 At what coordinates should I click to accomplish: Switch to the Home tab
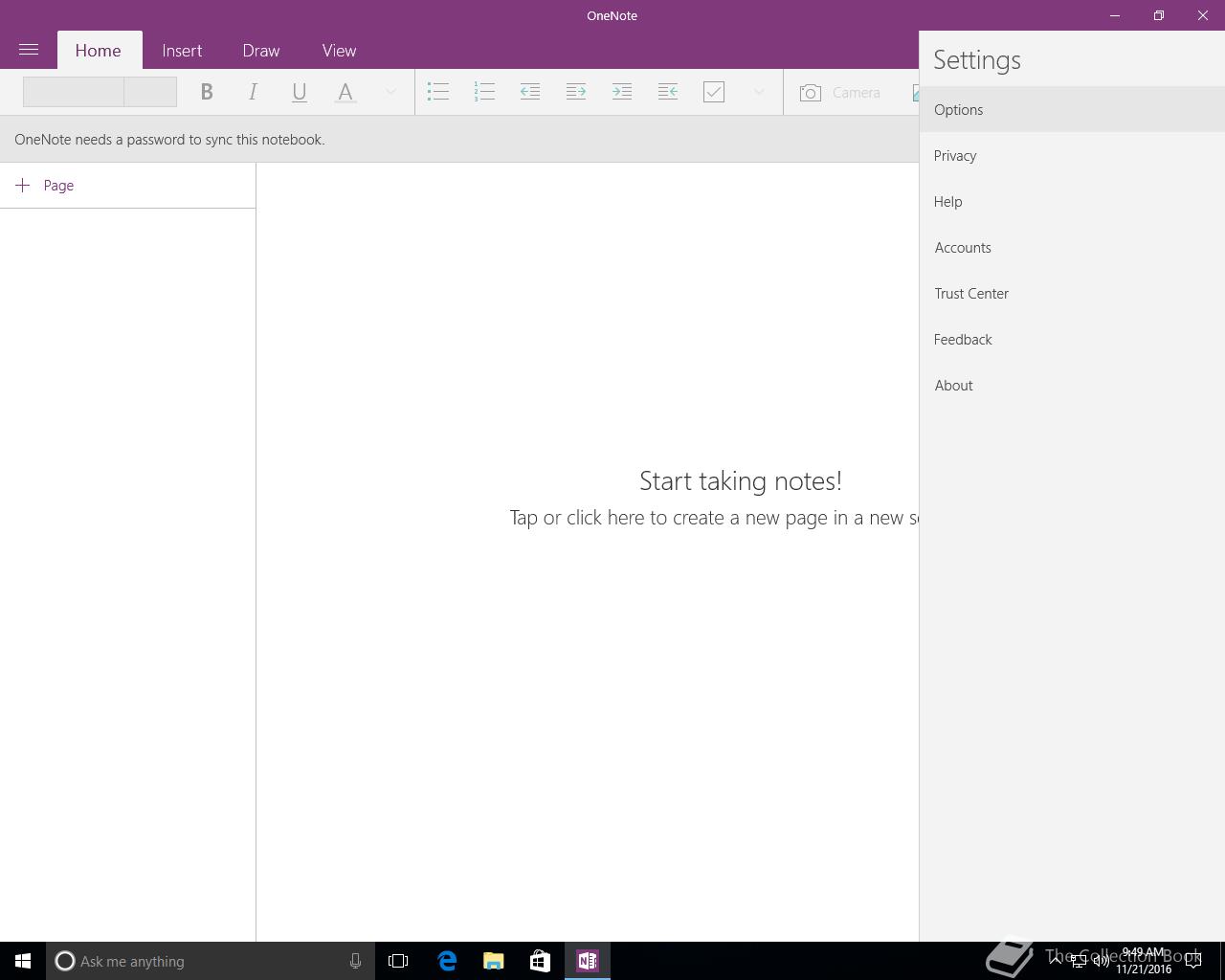pyautogui.click(x=99, y=51)
